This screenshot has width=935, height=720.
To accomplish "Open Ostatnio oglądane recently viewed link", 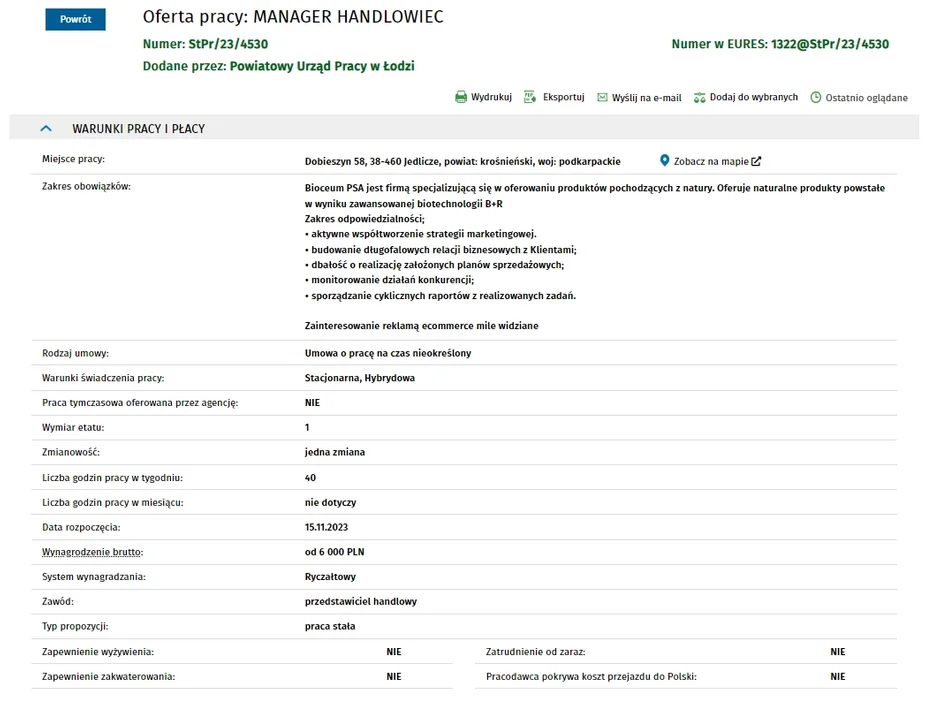I will coord(866,98).
